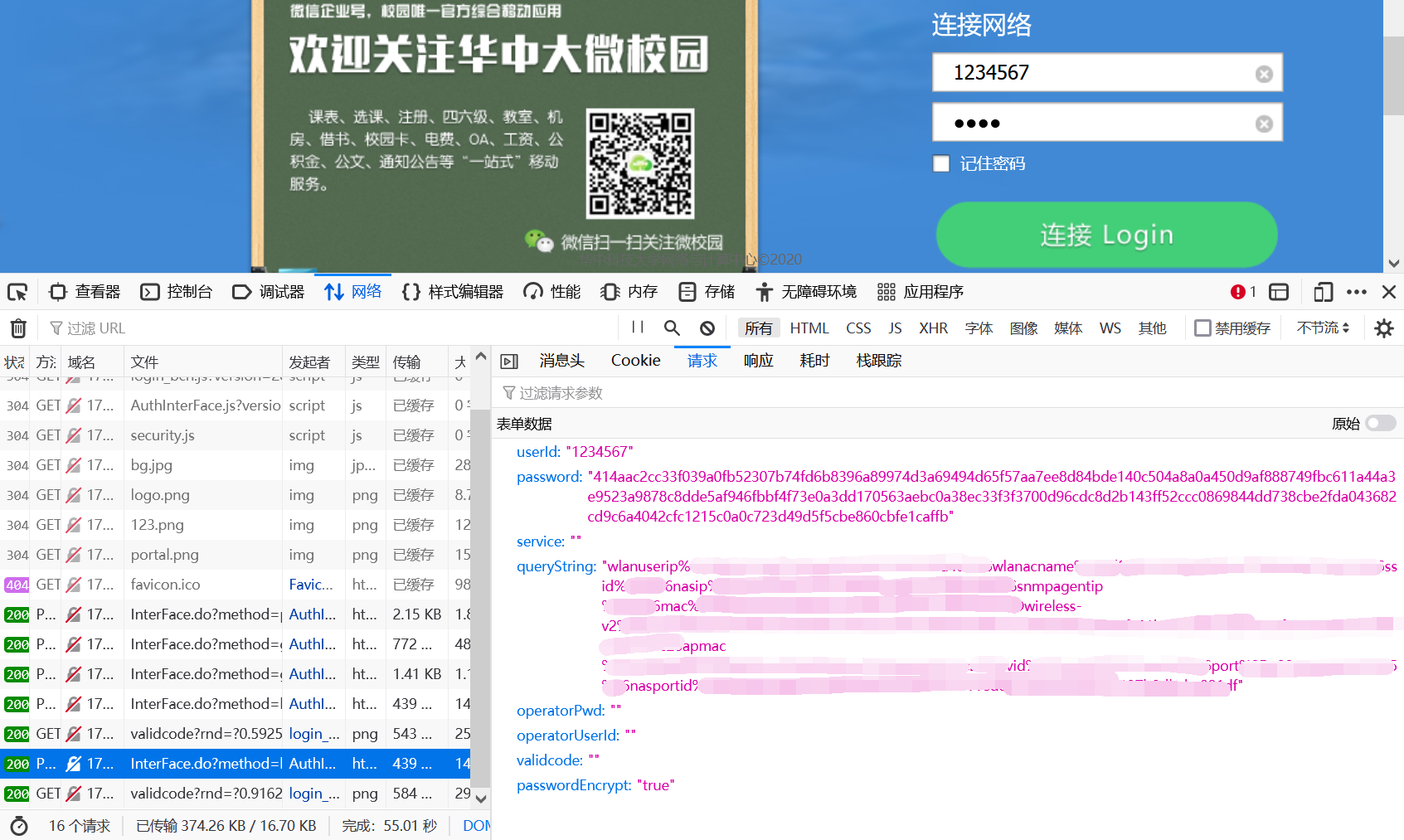The height and width of the screenshot is (840, 1404).
Task: Select the favicon.ico 404 request row
Action: tap(236, 585)
